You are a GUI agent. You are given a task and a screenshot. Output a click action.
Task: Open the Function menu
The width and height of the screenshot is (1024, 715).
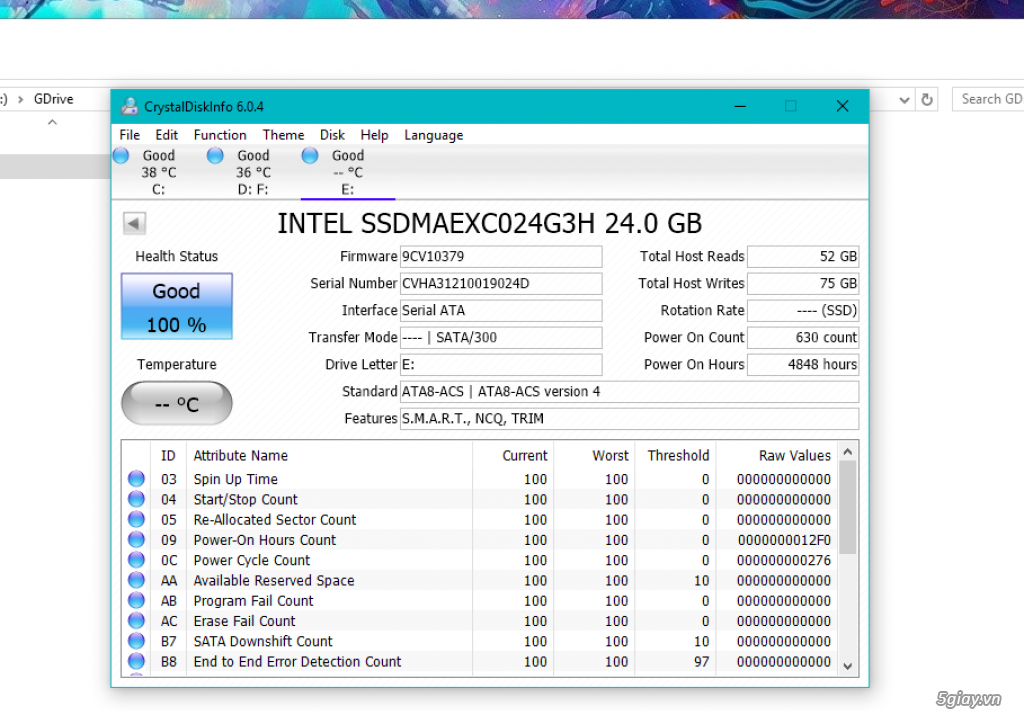pyautogui.click(x=220, y=135)
